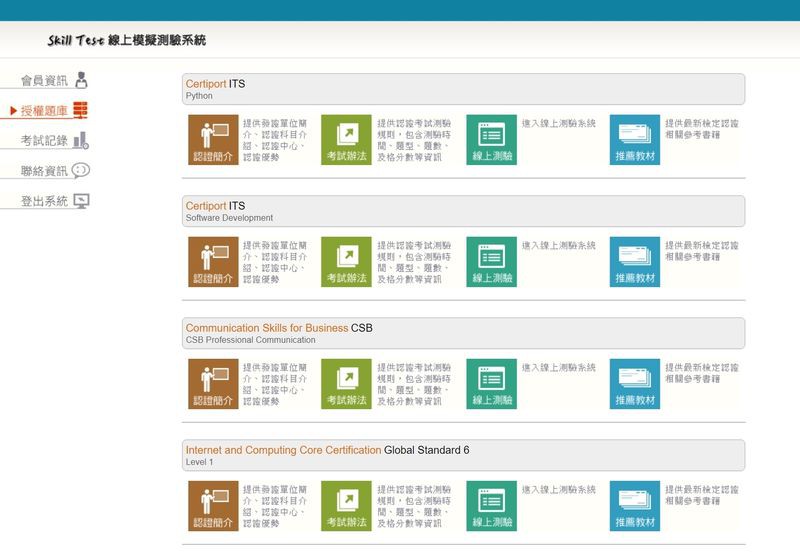
Task: Open 推薦教材 icon for ITS Python
Action: click(635, 140)
